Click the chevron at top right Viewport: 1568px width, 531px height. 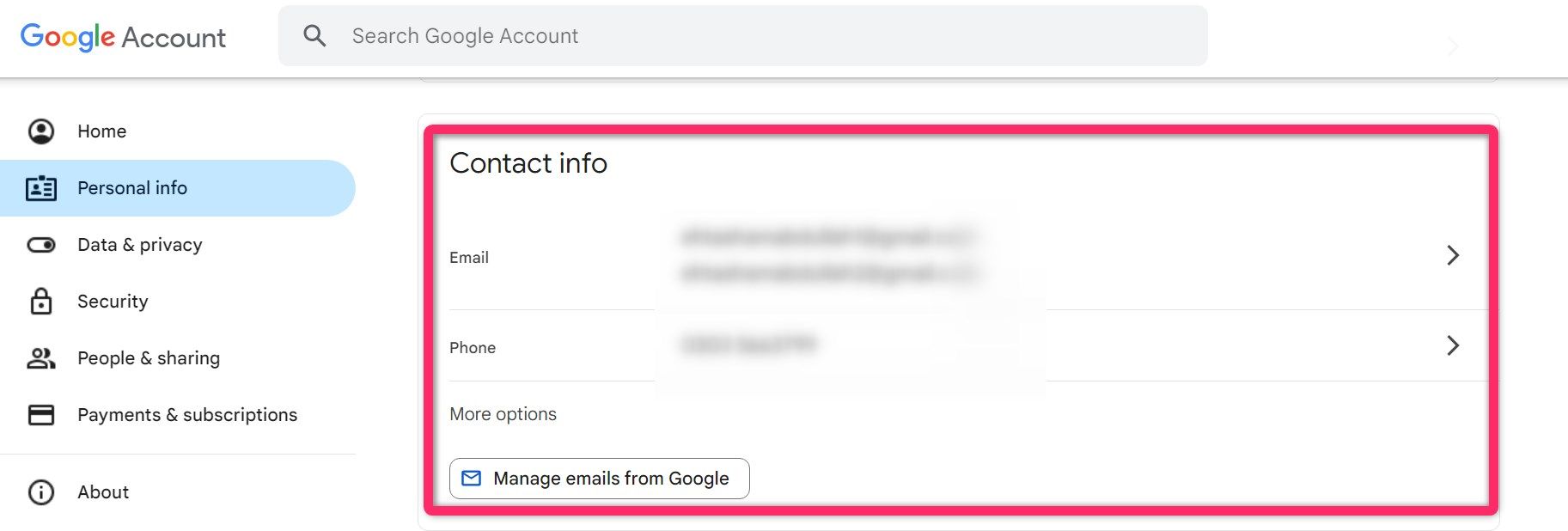1451,47
